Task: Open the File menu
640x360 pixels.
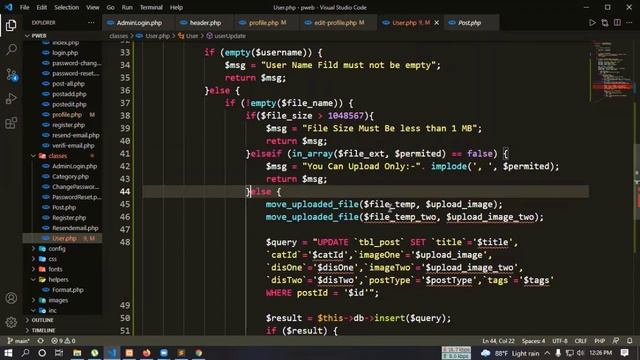Action: 24,7
